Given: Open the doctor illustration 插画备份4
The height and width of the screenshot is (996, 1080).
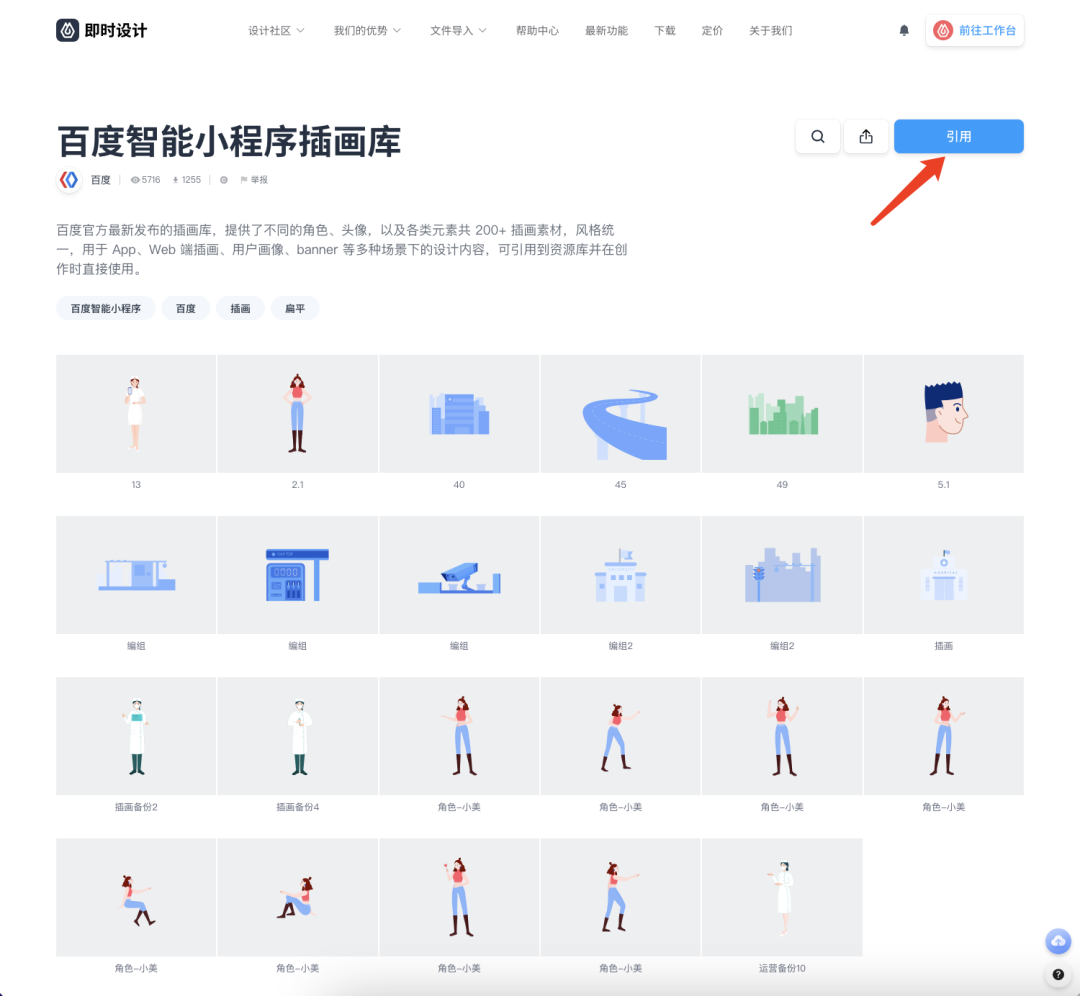Looking at the screenshot, I should [298, 736].
